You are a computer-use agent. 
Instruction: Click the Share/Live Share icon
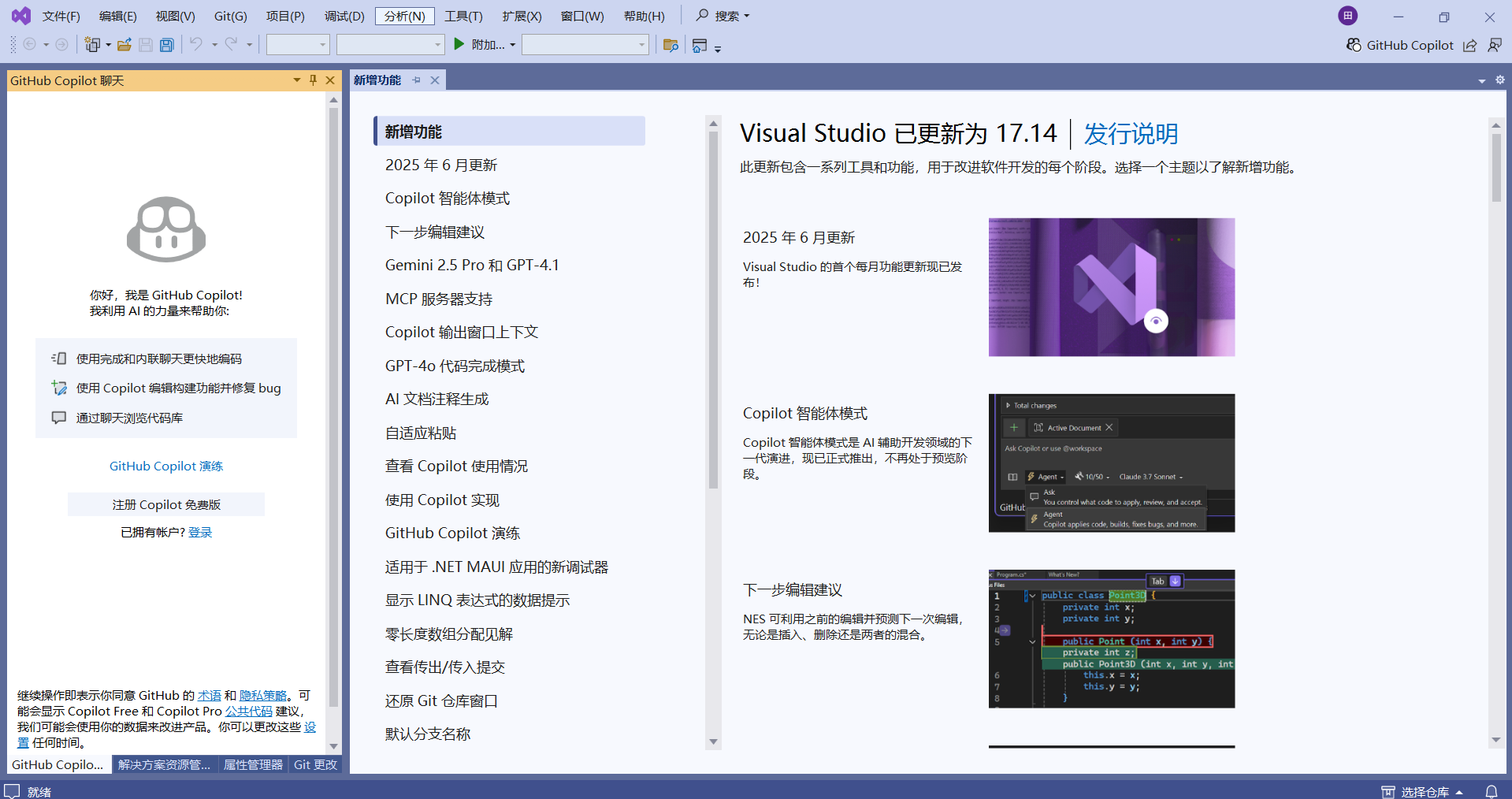tap(1470, 45)
